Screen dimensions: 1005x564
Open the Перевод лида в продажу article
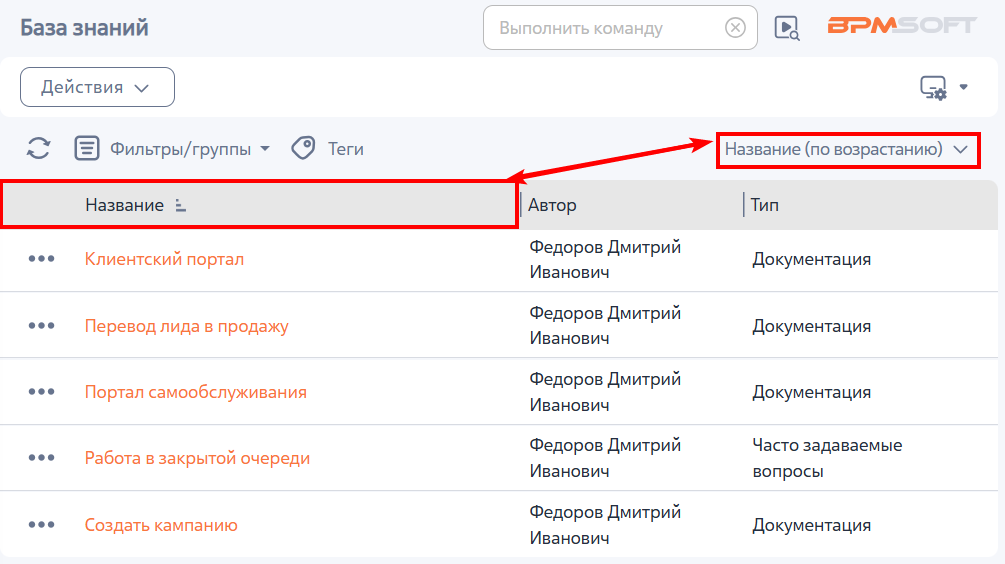(187, 326)
